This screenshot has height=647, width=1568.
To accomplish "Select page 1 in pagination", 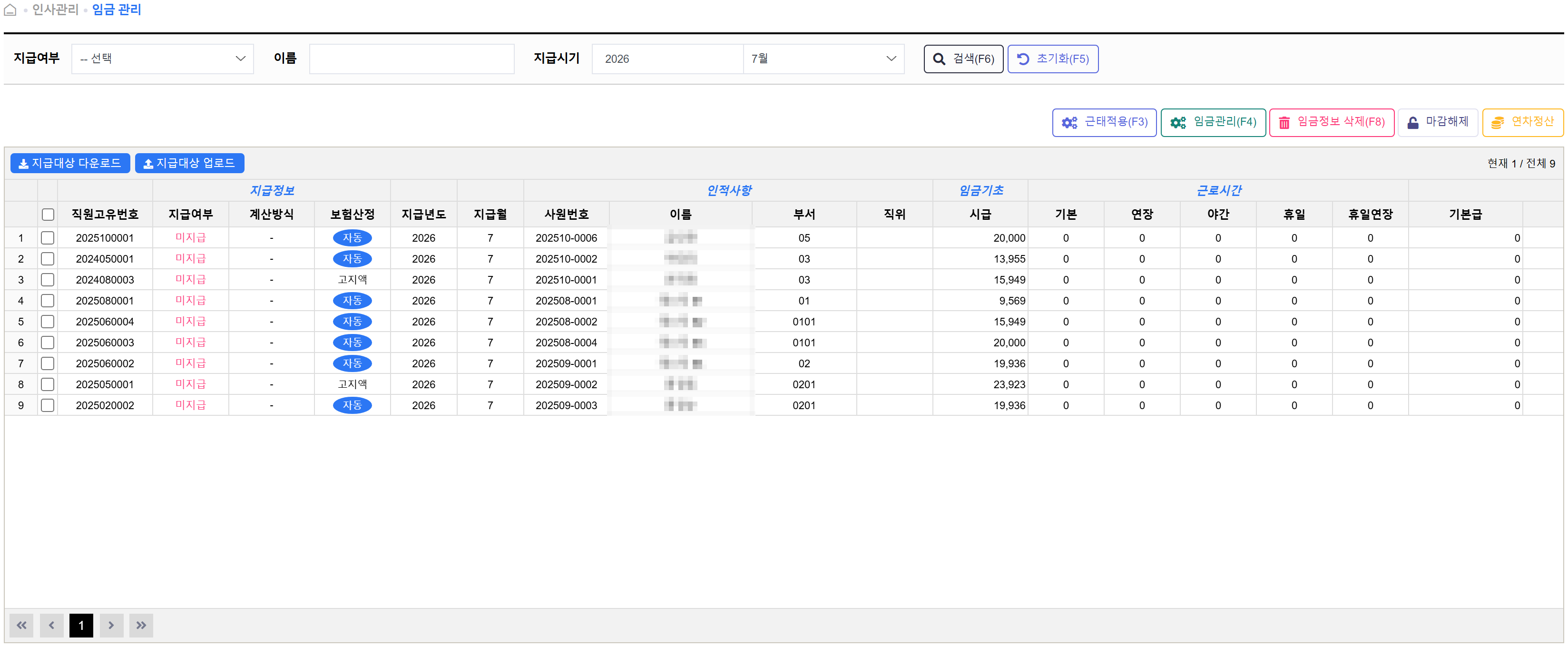I will coord(81,625).
